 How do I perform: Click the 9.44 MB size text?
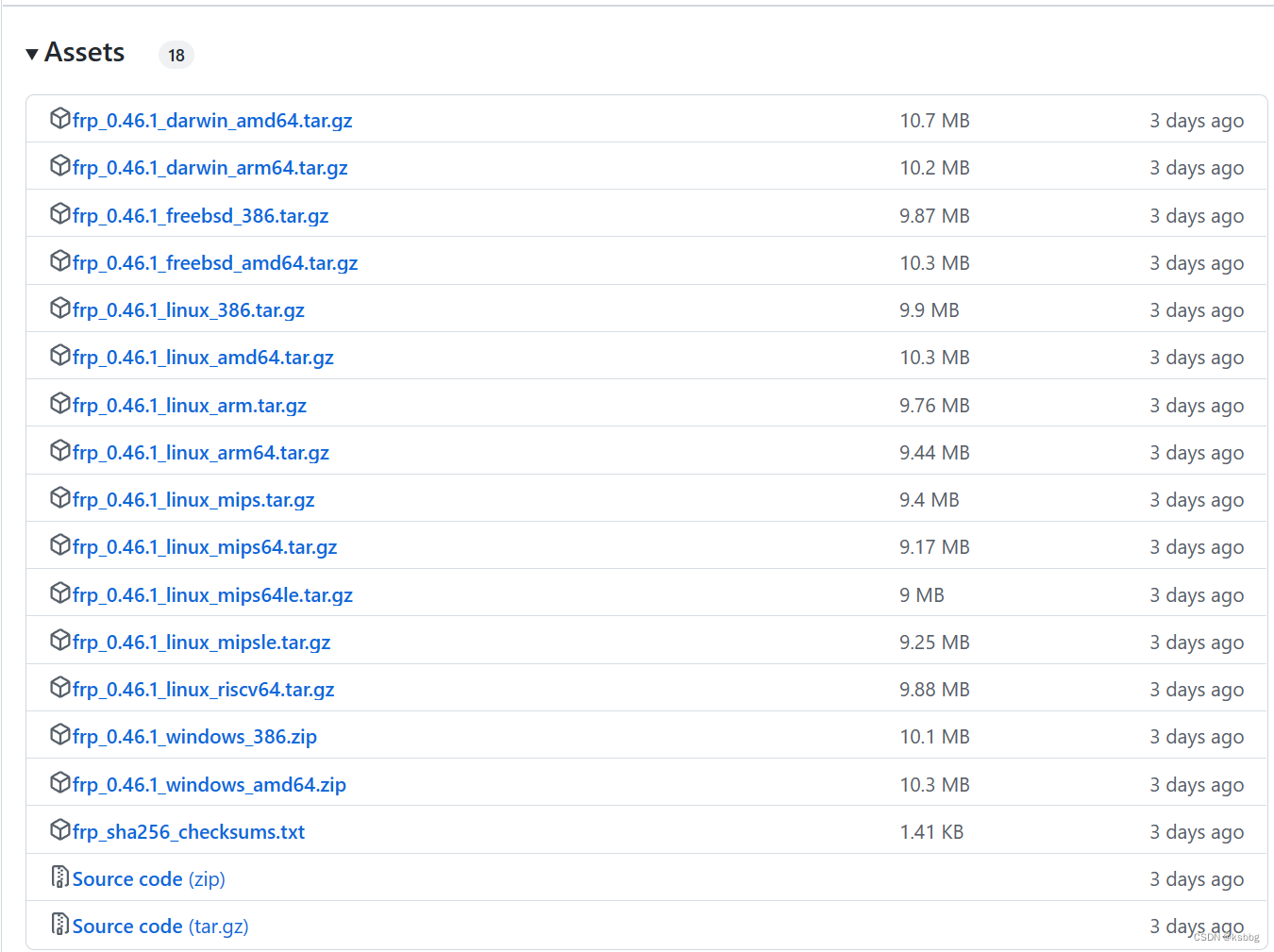coord(934,453)
